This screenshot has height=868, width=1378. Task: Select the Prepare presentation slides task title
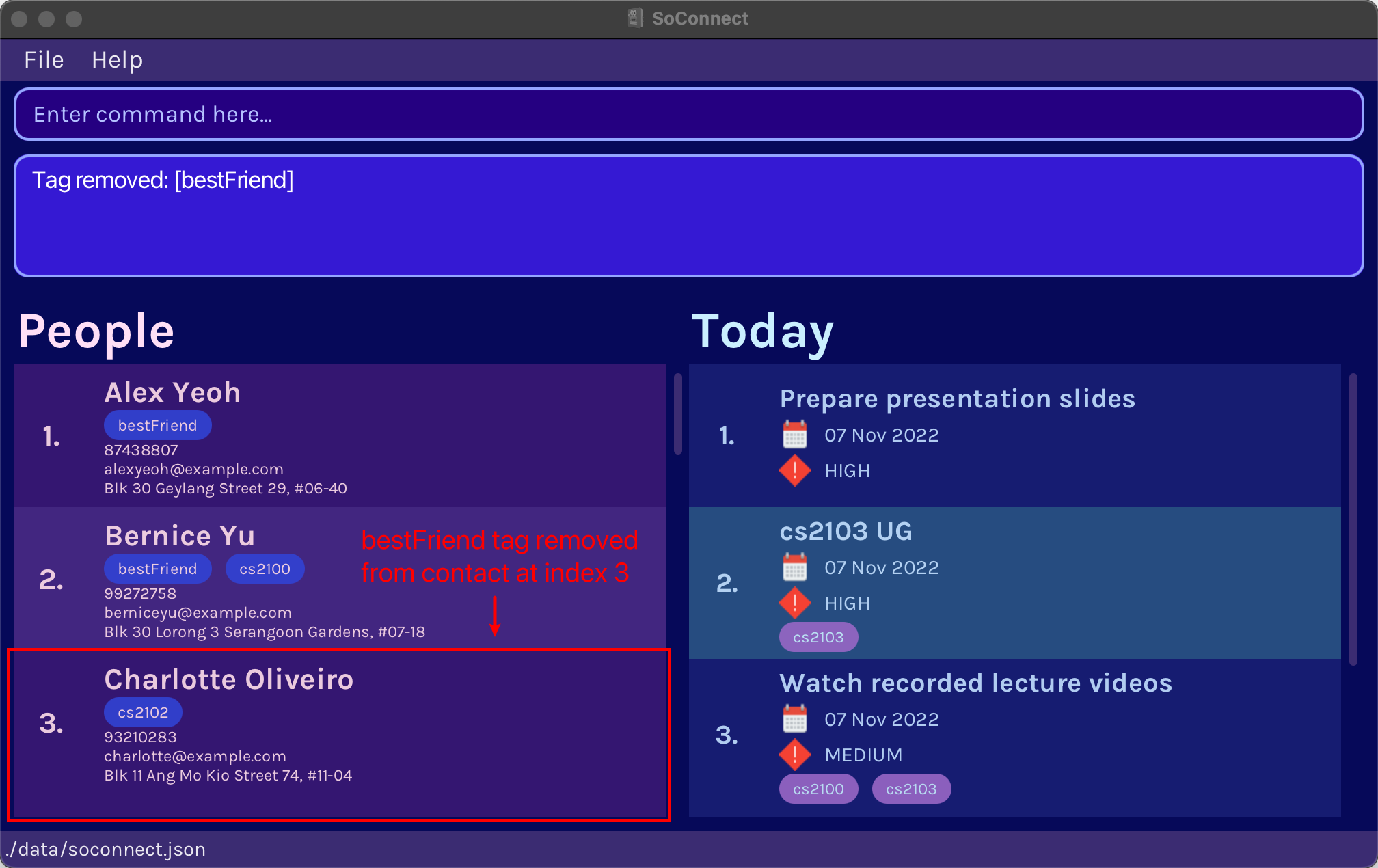pos(958,399)
